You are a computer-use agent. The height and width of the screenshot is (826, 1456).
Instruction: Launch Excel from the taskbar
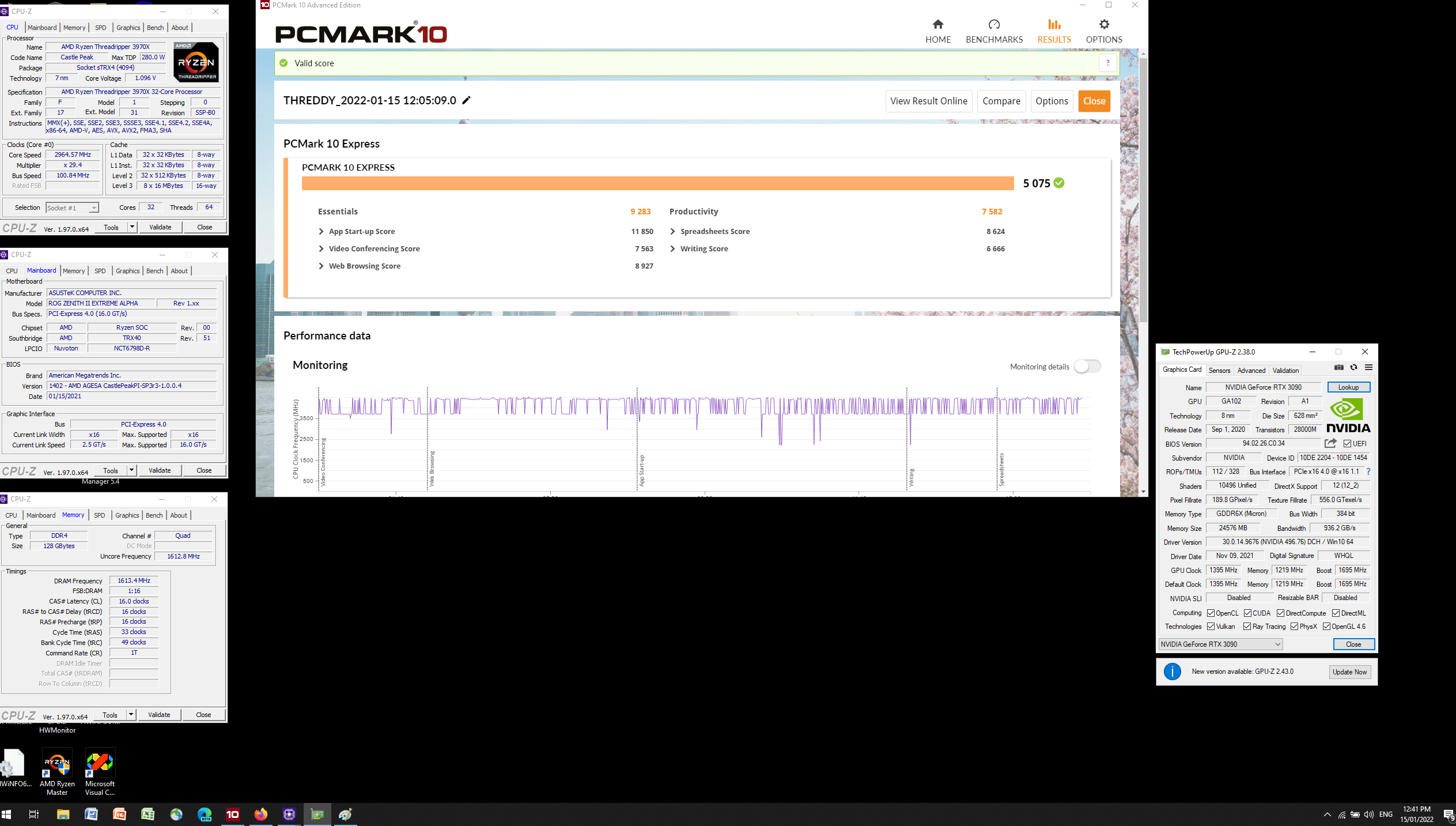point(148,814)
